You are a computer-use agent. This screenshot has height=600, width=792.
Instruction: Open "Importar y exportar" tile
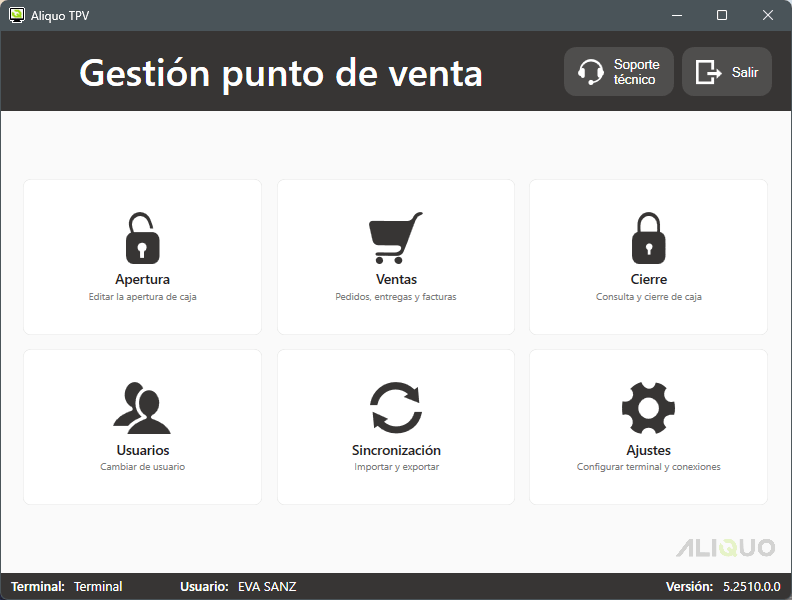[396, 467]
